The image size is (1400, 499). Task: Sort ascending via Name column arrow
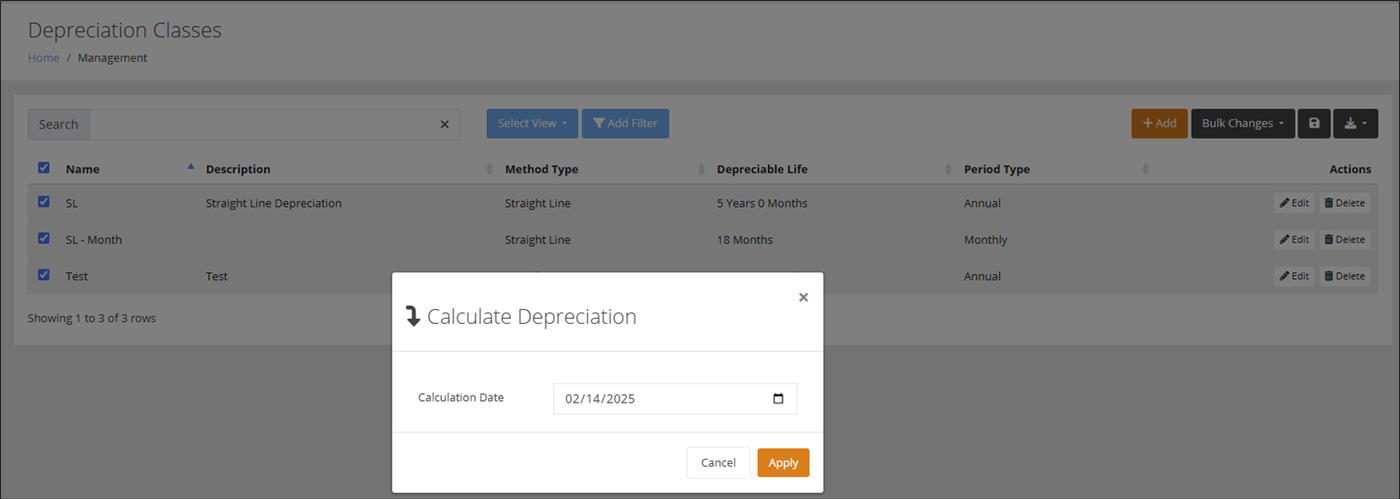tap(191, 168)
